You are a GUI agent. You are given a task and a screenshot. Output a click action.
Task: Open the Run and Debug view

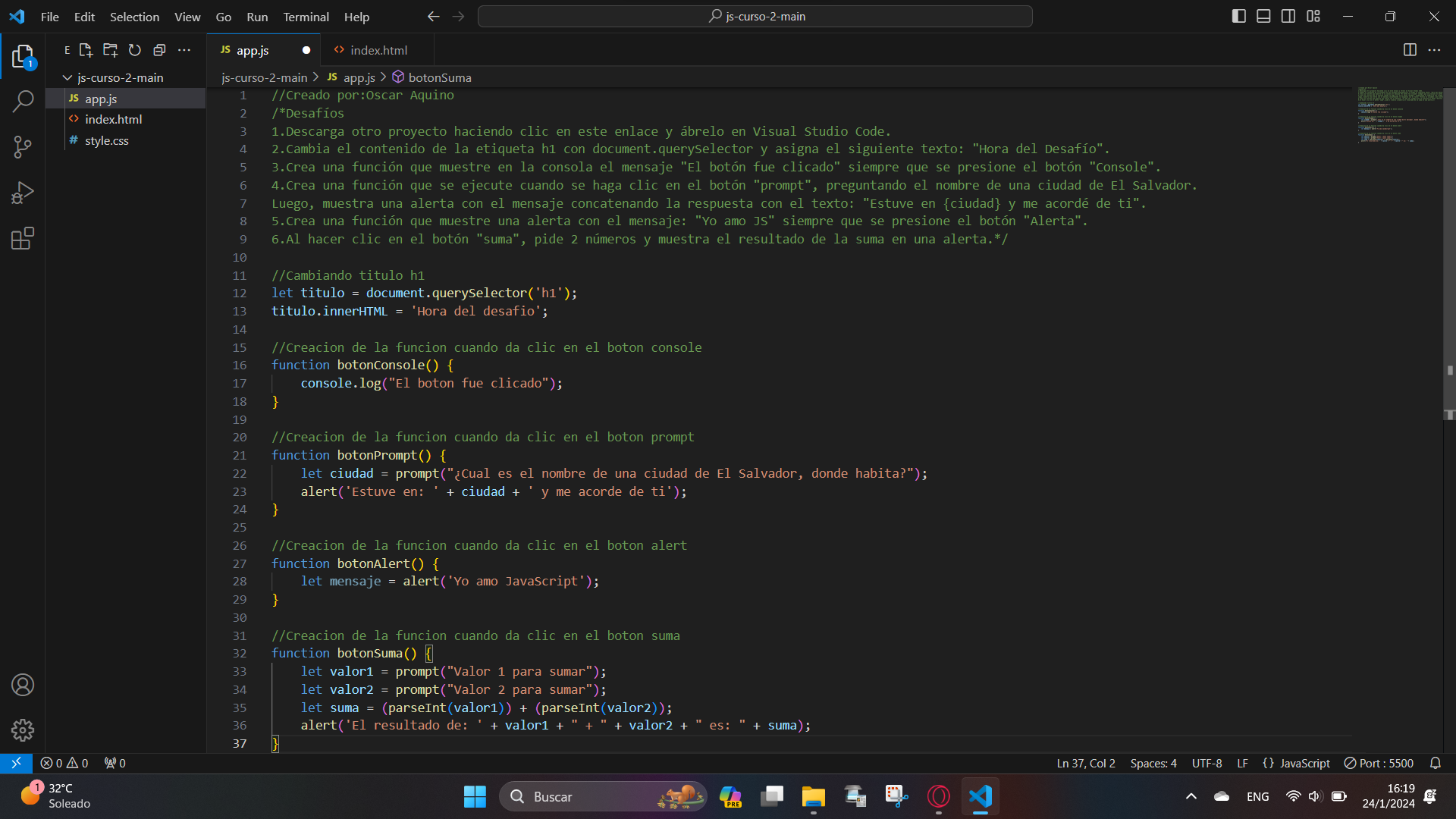click(x=23, y=193)
